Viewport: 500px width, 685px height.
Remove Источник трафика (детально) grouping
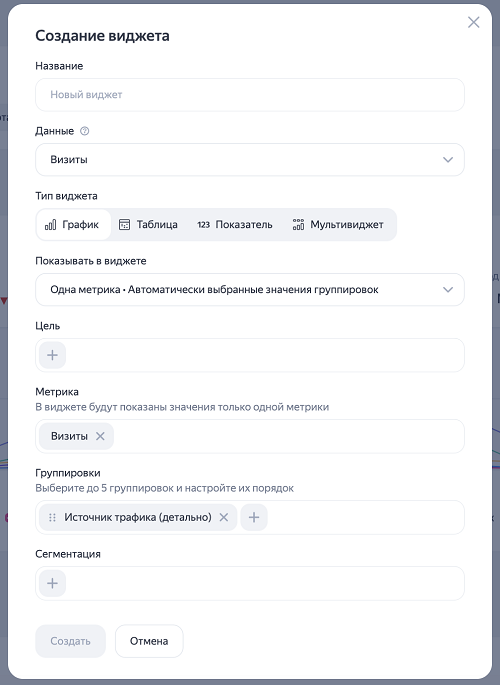[224, 517]
